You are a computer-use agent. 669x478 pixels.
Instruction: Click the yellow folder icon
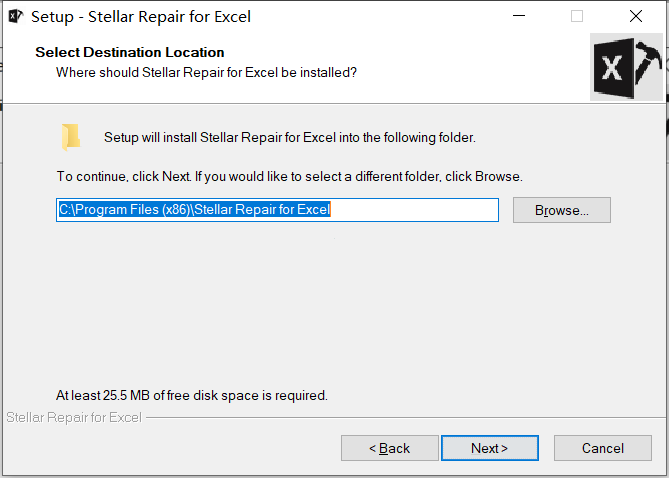click(71, 137)
